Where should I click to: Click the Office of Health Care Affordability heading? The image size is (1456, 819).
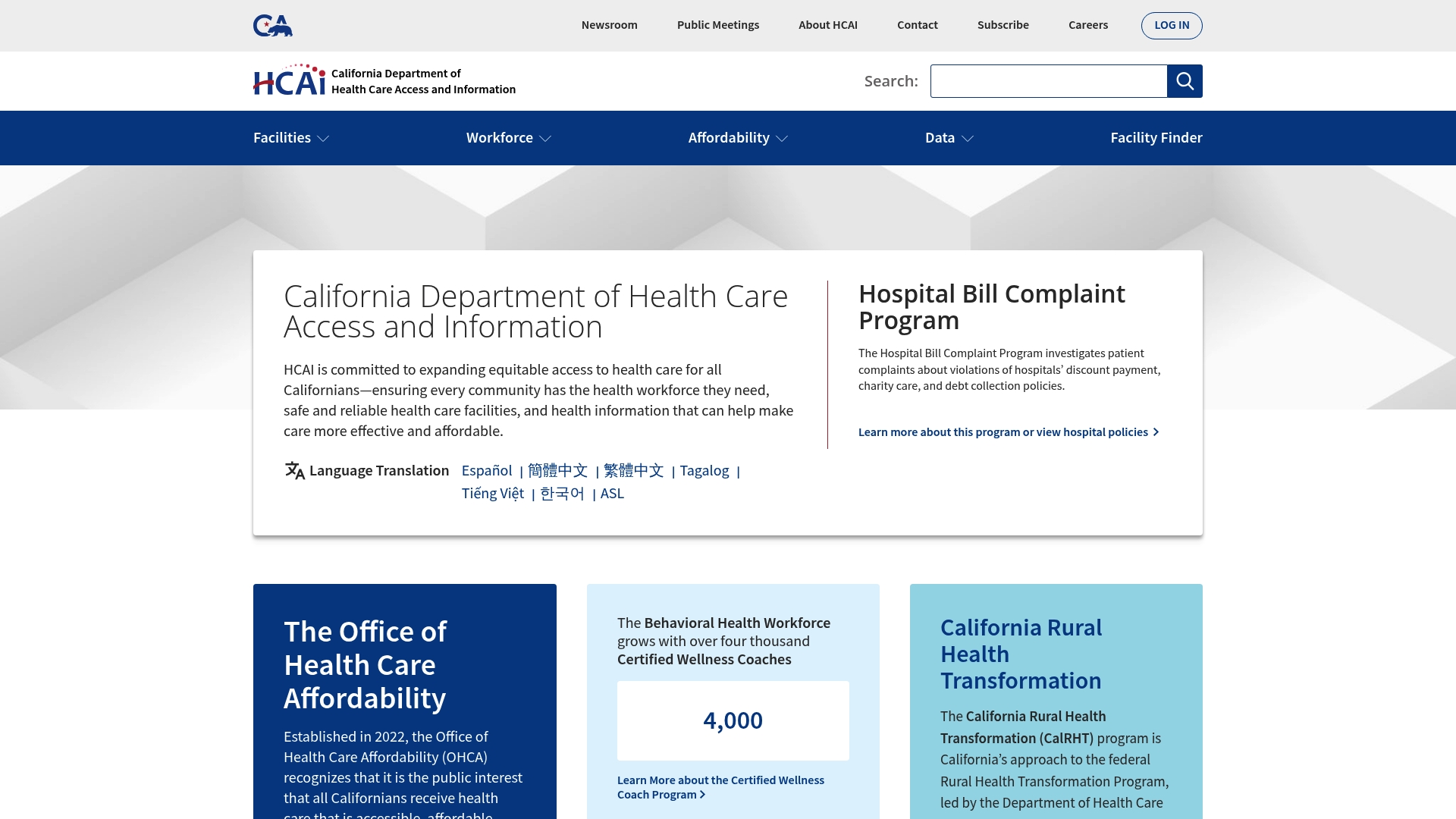click(366, 665)
